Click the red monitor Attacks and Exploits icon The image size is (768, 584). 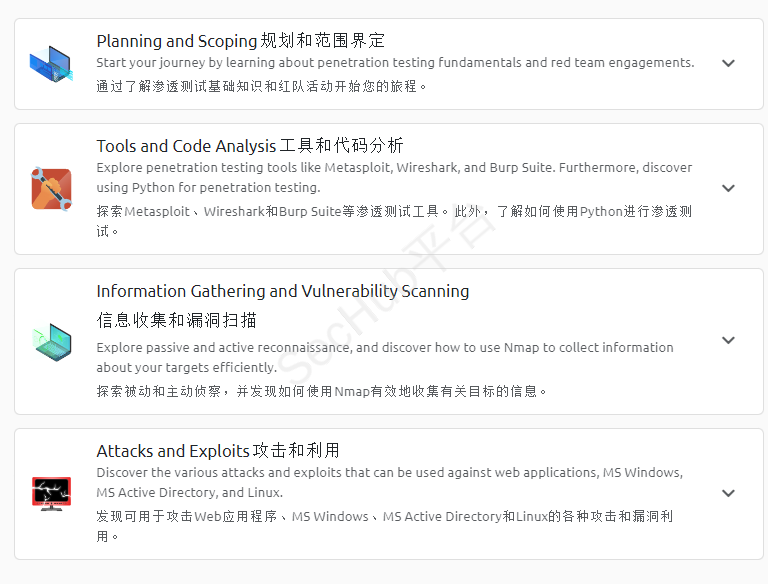coord(51,493)
